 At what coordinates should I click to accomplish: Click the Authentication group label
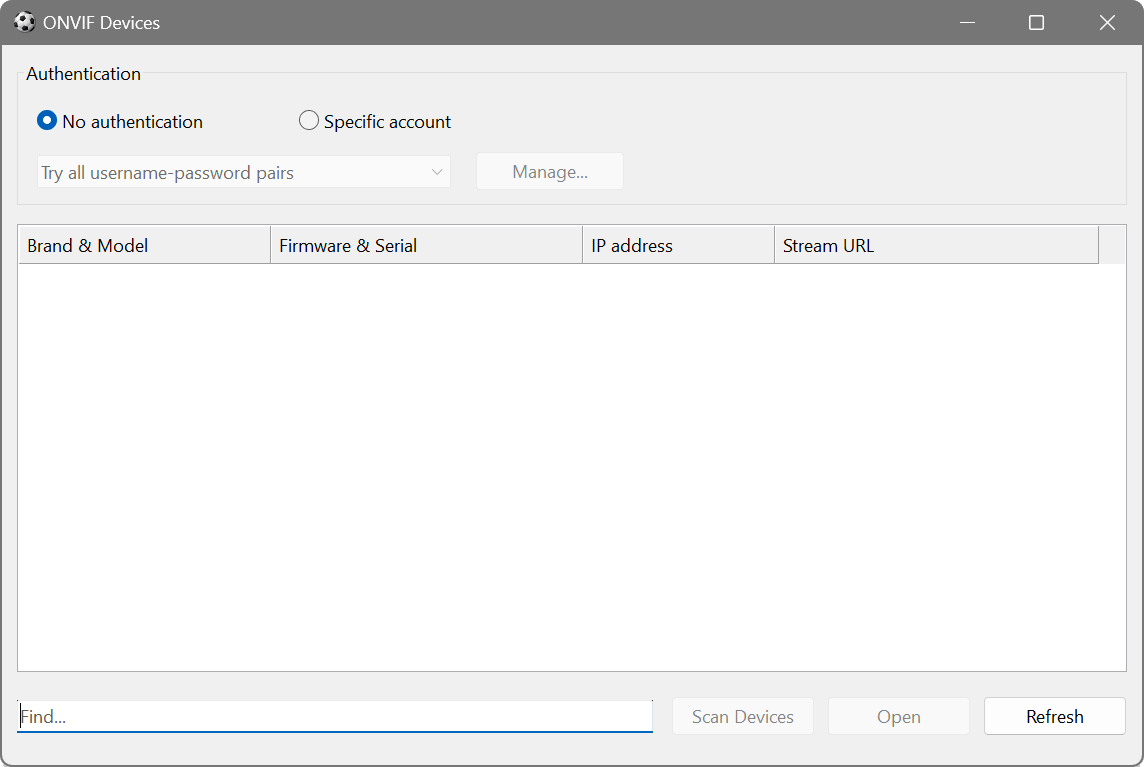(83, 74)
